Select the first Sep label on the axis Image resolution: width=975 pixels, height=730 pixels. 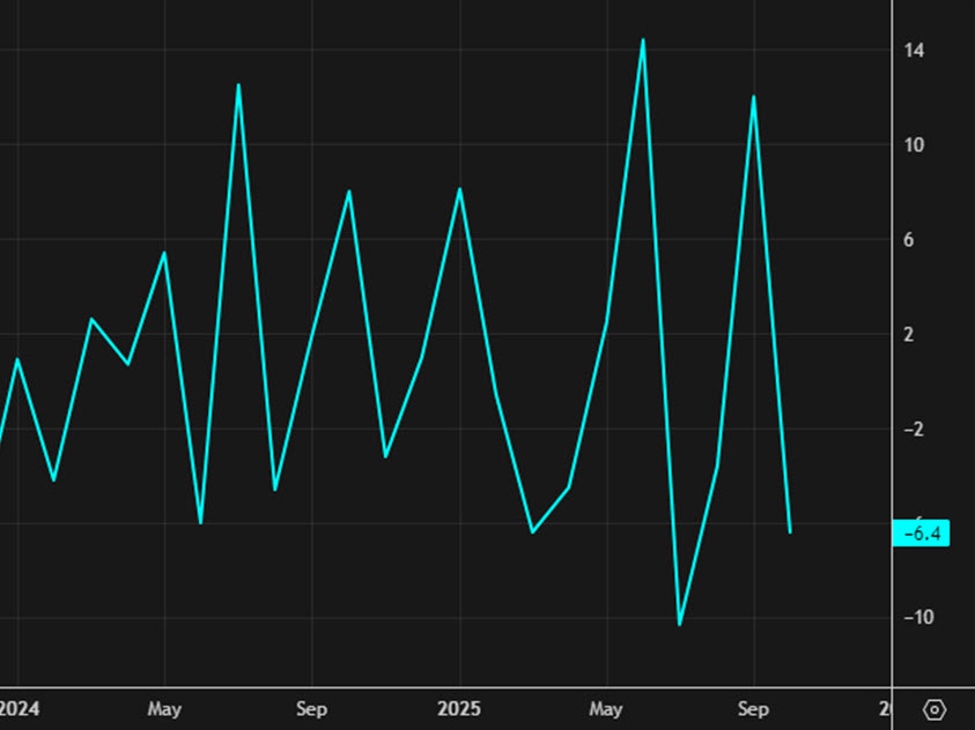[312, 708]
